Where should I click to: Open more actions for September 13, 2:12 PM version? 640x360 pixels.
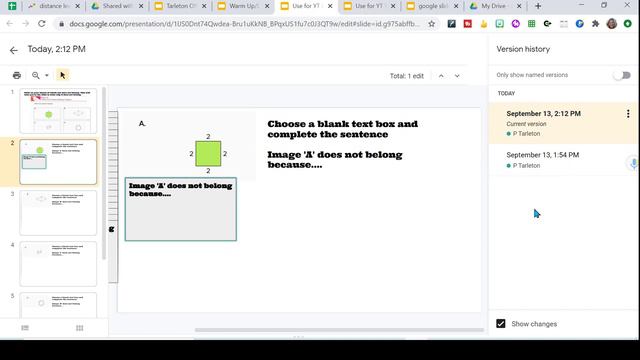point(628,114)
